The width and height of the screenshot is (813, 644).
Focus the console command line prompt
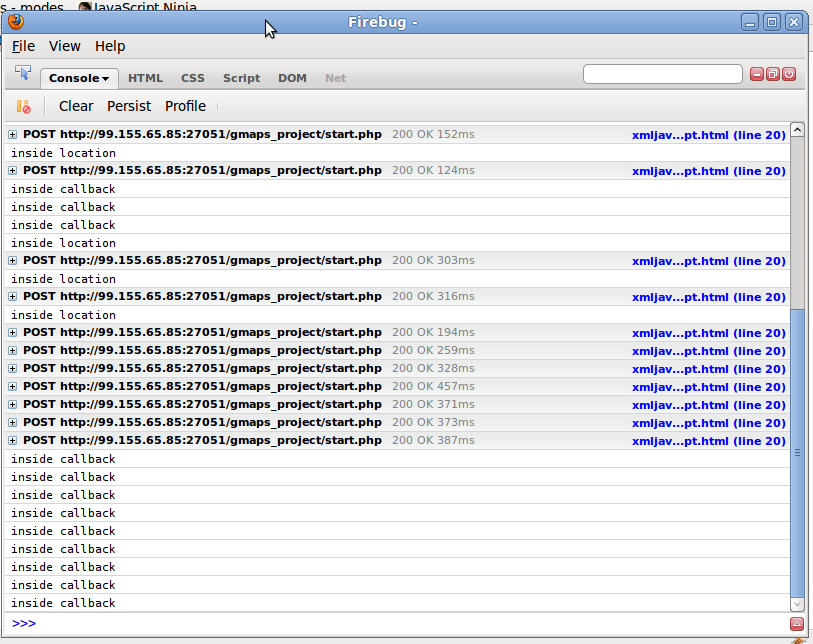pos(399,623)
